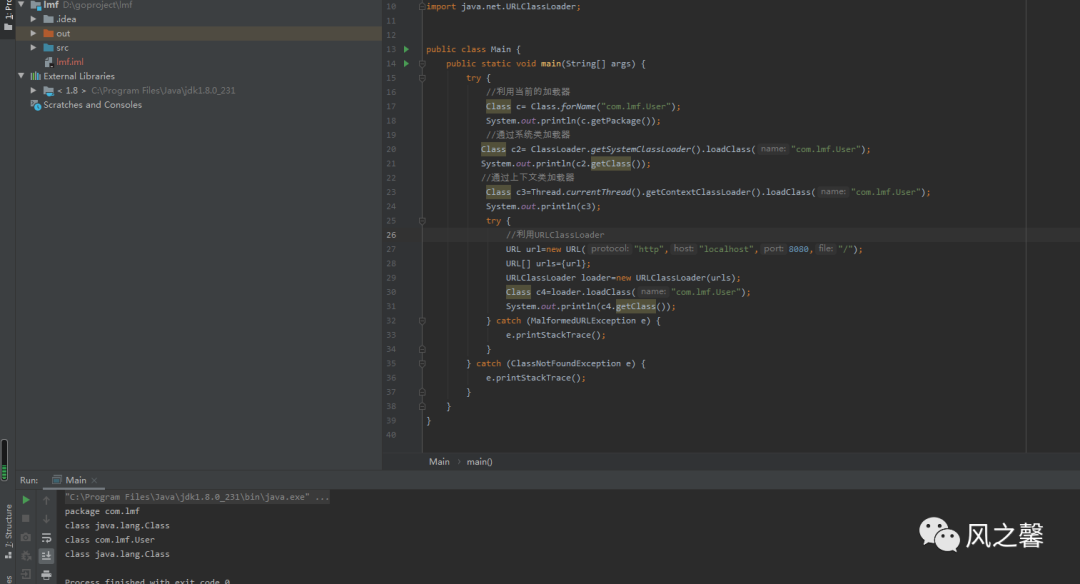This screenshot has height=584, width=1080.
Task: Click console output 'package com.lmf'
Action: 102,511
